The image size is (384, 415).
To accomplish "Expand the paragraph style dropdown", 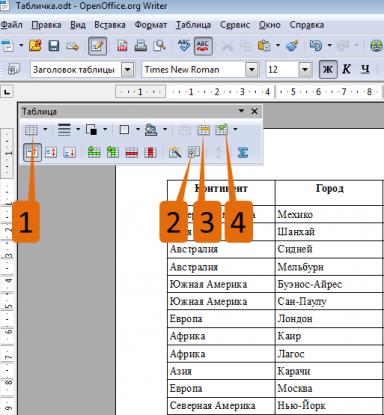I will [127, 70].
